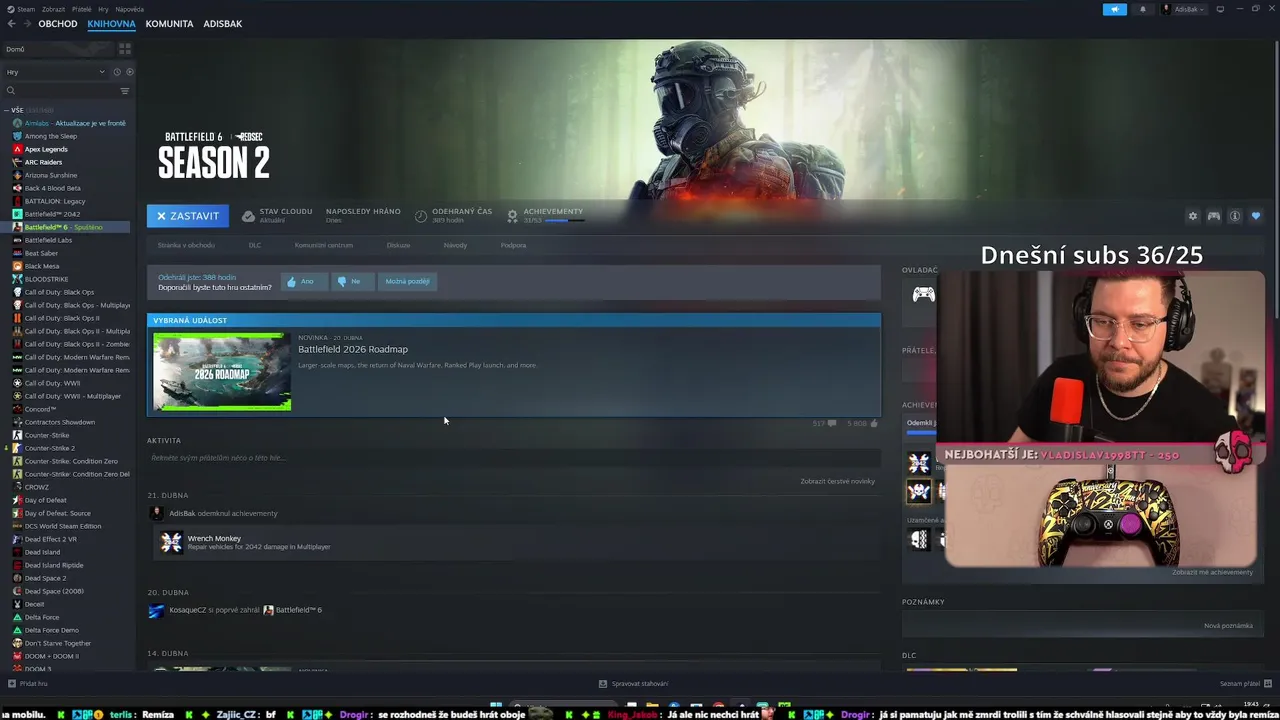
Task: Switch to Big Picture mode icon
Action: [x=1220, y=9]
